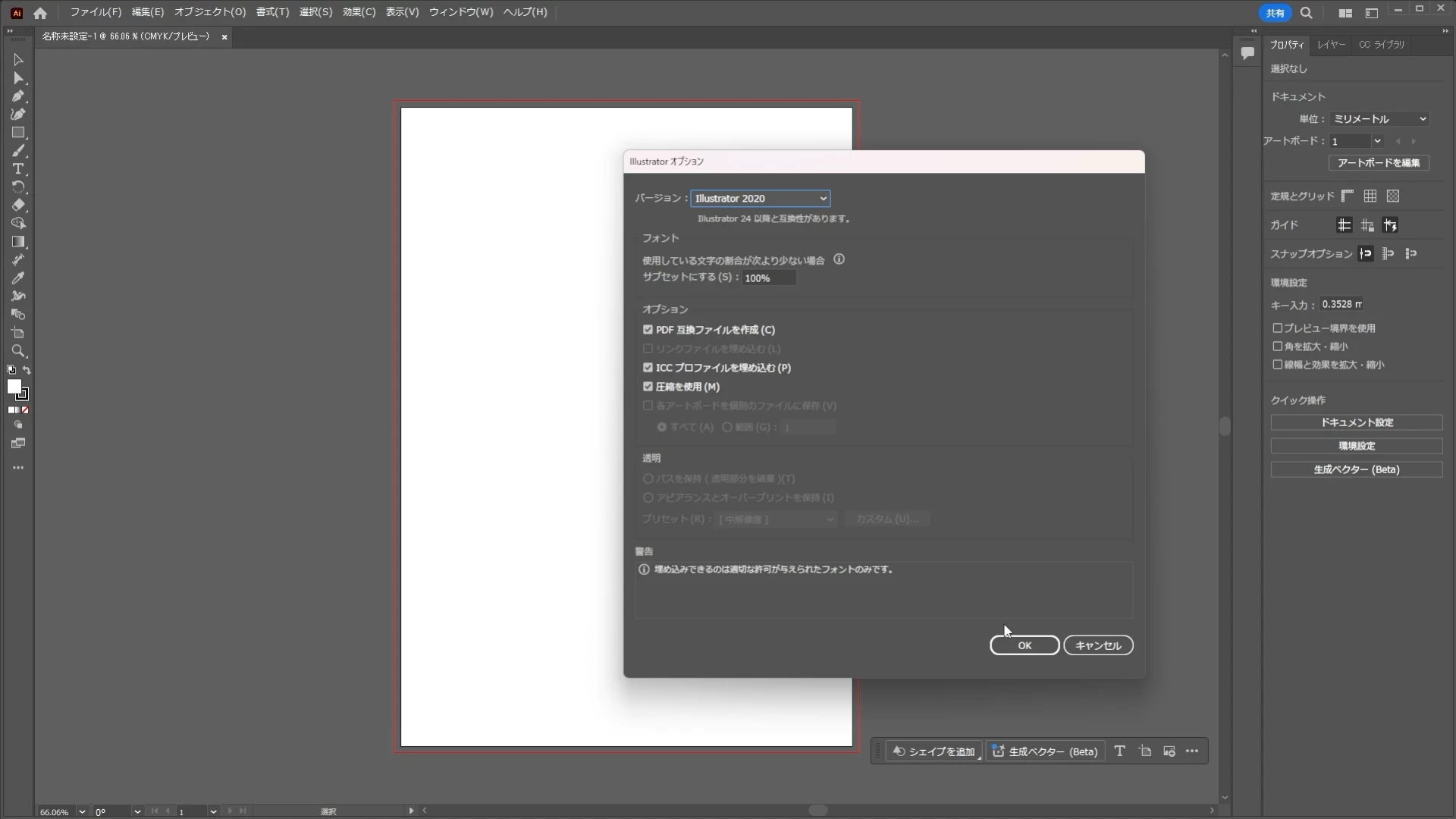Click the Home icon in the top bar
This screenshot has height=819, width=1456.
pyautogui.click(x=40, y=13)
